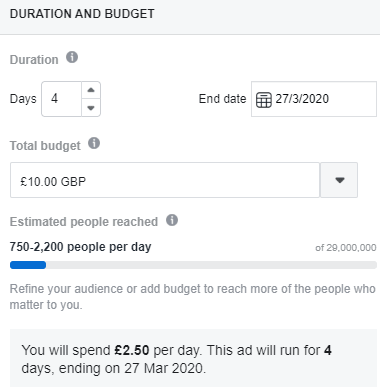Click the grey part of the reach bar
The width and height of the screenshot is (380, 387).
(x=211, y=265)
